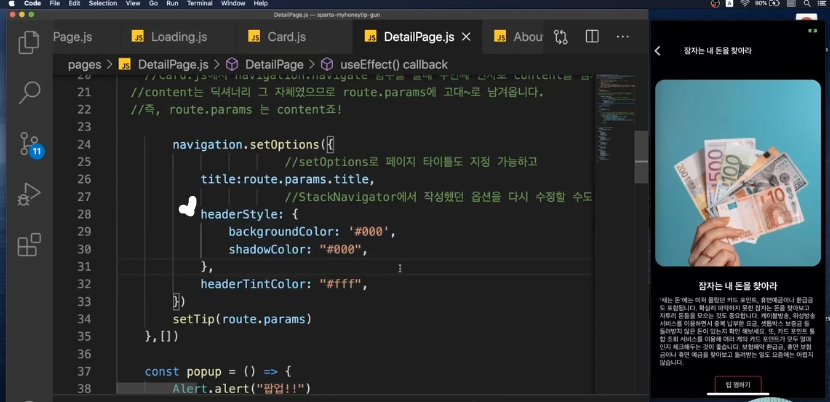This screenshot has width=830, height=402.
Task: Open the Run menu
Action: click(x=172, y=3)
